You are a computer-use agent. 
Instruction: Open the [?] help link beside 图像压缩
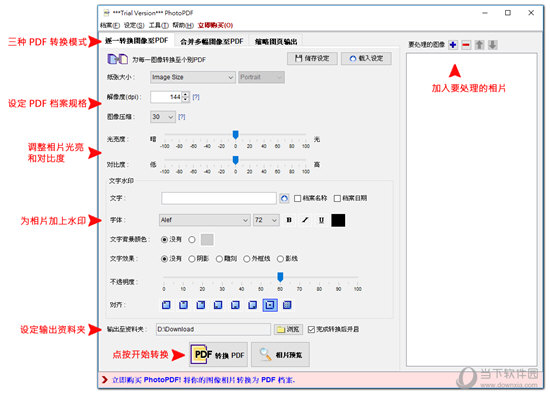click(181, 117)
